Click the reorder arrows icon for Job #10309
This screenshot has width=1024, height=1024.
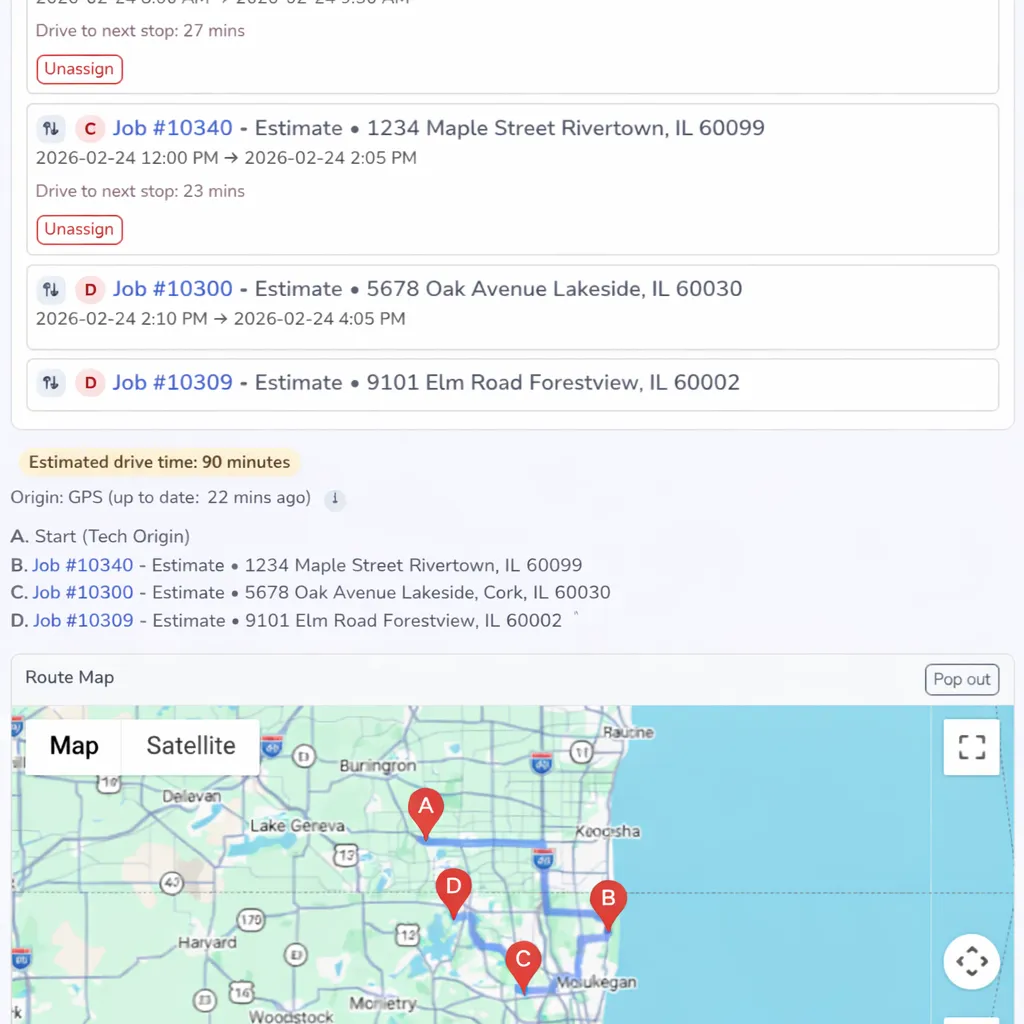(51, 383)
